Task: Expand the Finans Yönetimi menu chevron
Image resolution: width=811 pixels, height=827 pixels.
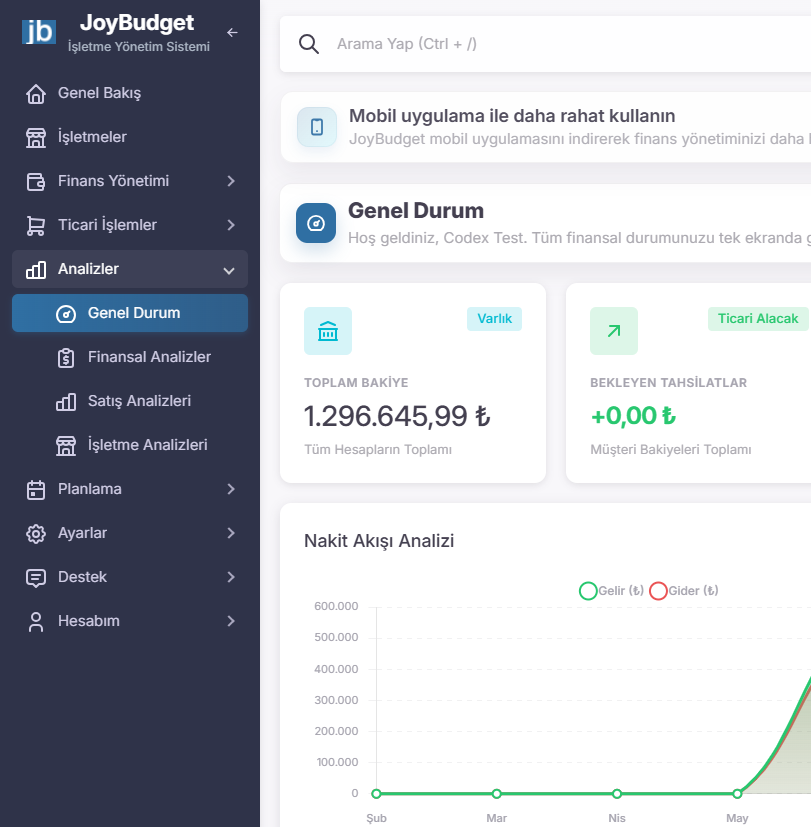Action: point(231,181)
